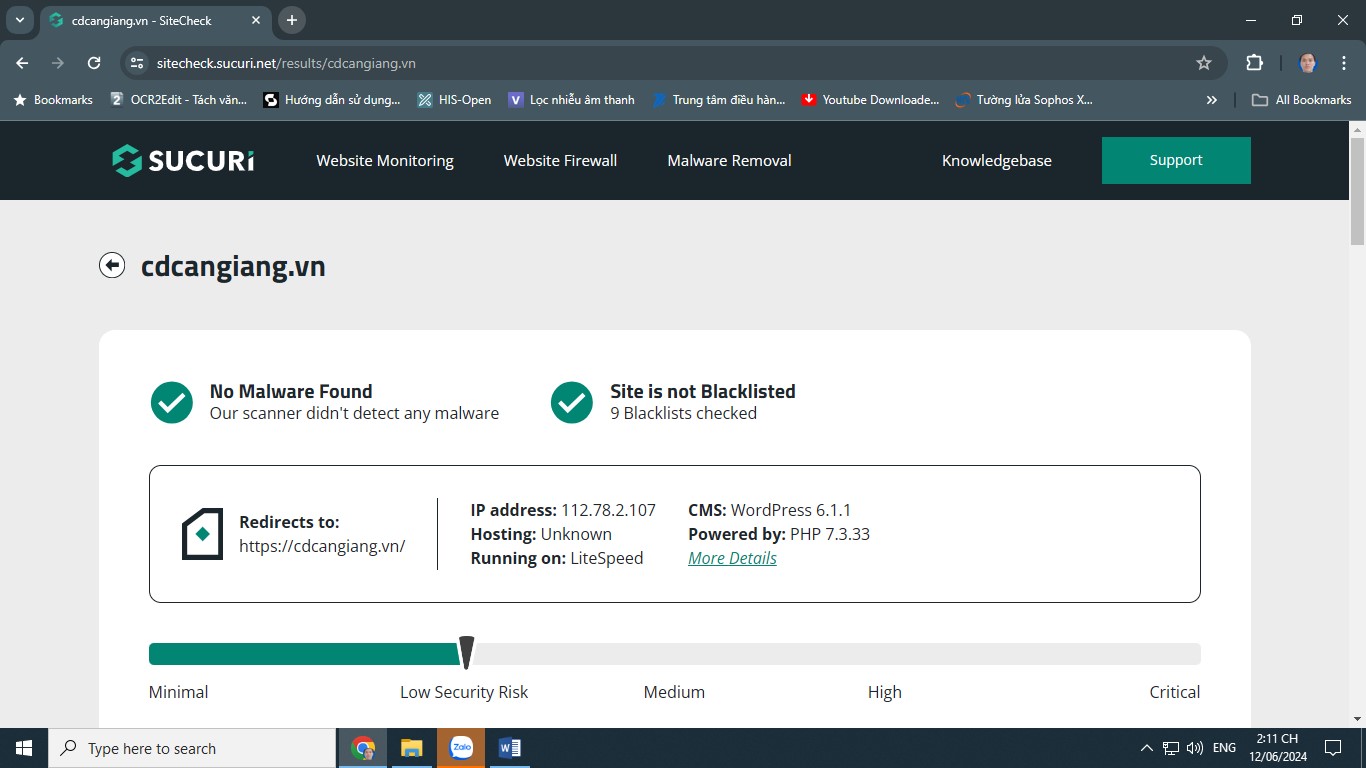Open the Website Firewall menu

point(560,160)
